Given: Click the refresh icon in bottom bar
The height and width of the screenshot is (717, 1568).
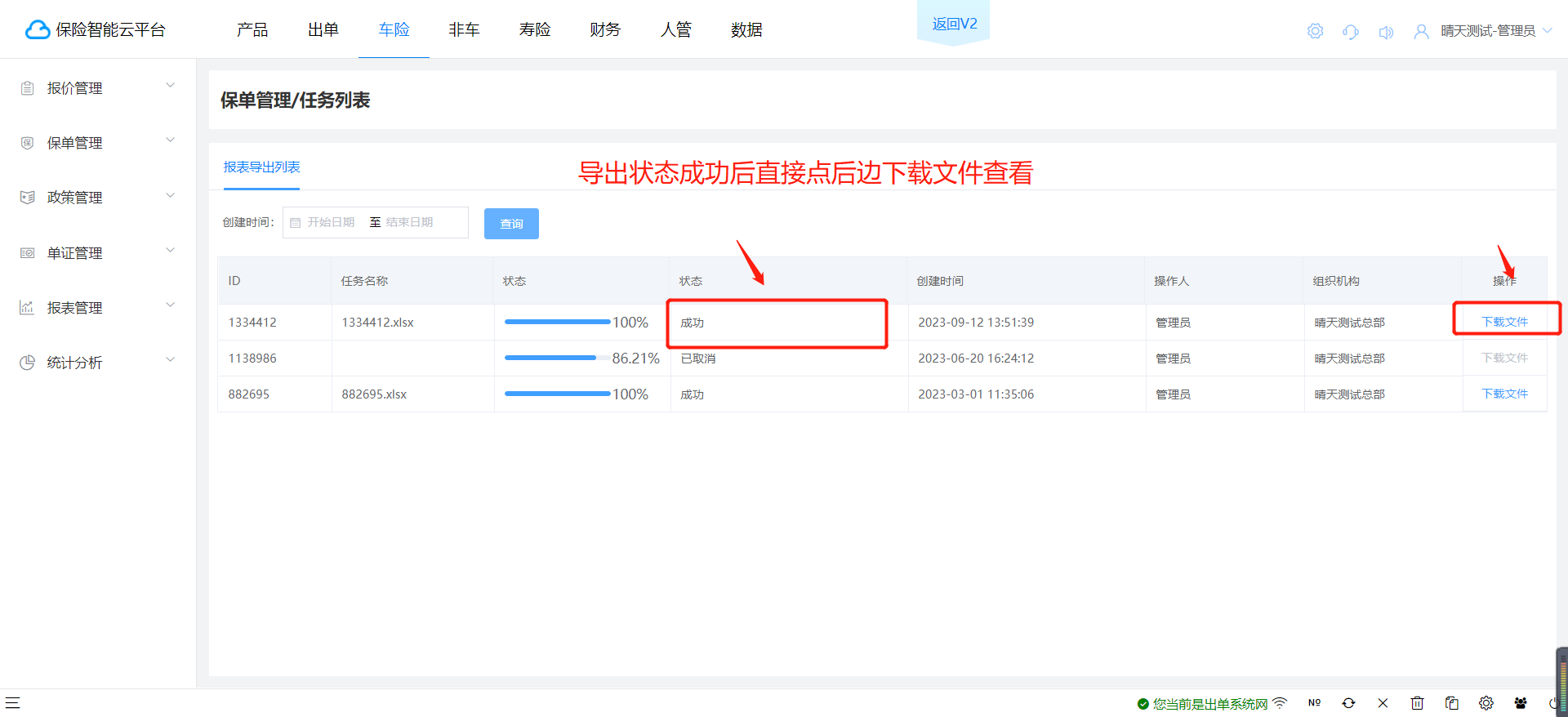Looking at the screenshot, I should click(x=1348, y=702).
